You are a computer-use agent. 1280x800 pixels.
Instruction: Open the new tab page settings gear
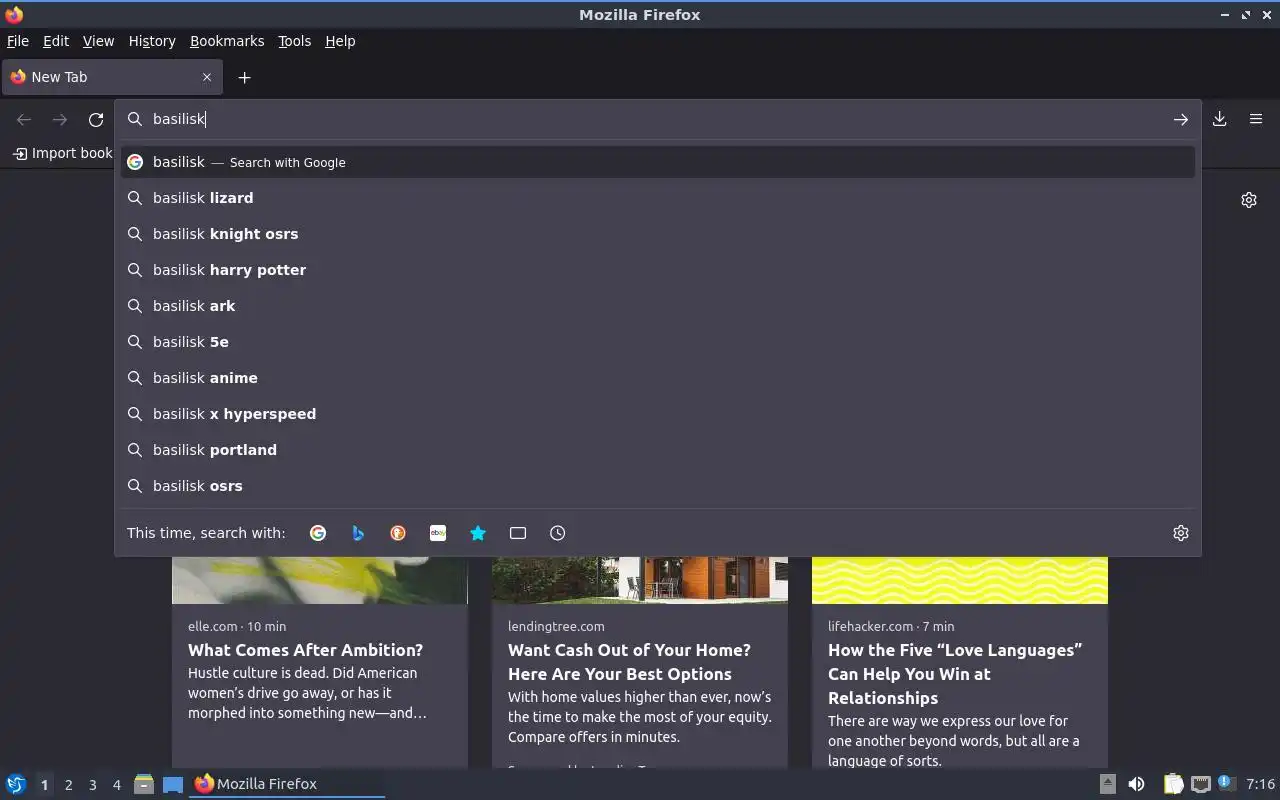coord(1249,200)
